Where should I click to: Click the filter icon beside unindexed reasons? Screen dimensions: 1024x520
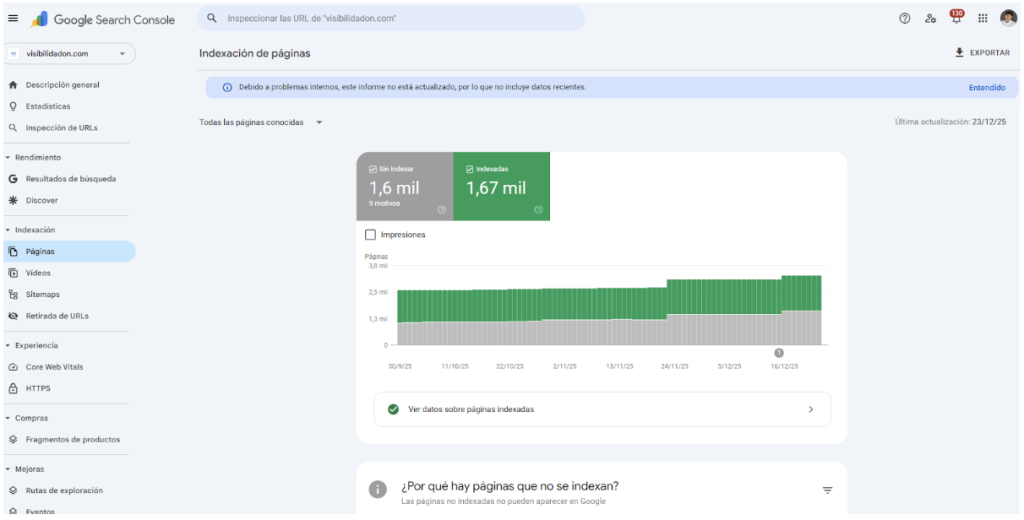(827, 490)
